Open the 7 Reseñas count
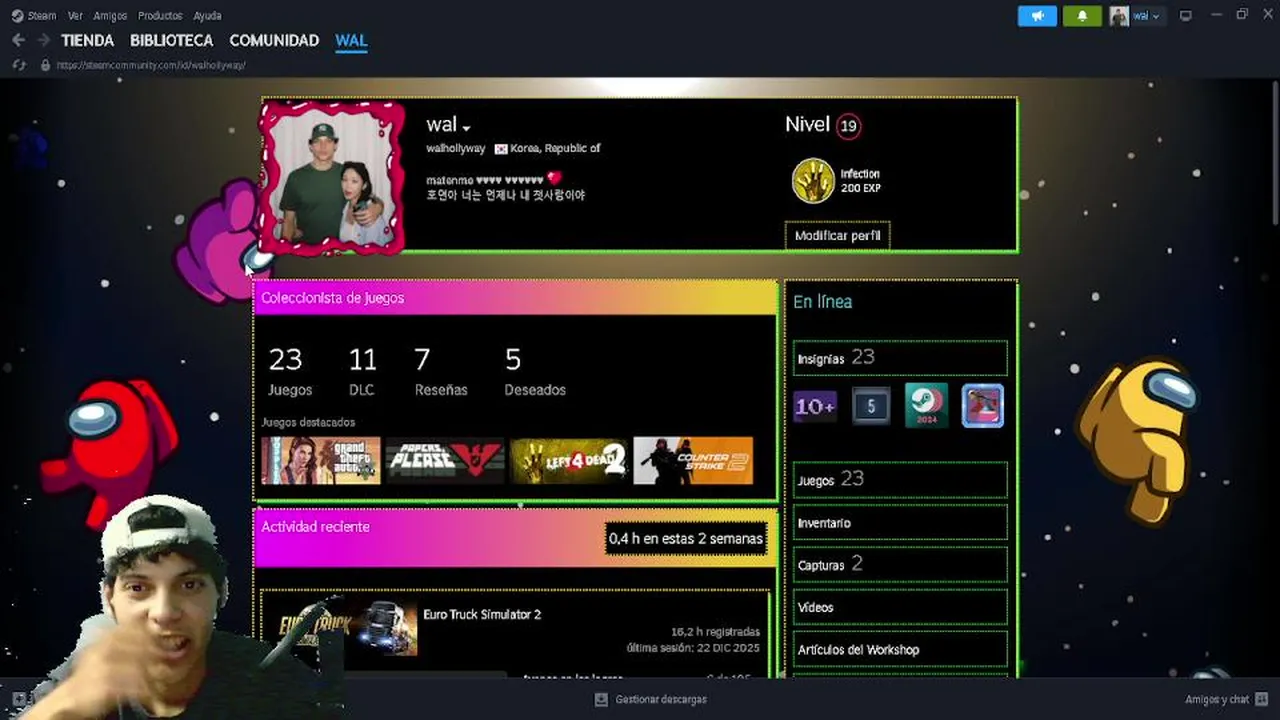The image size is (1280, 720). coord(440,371)
